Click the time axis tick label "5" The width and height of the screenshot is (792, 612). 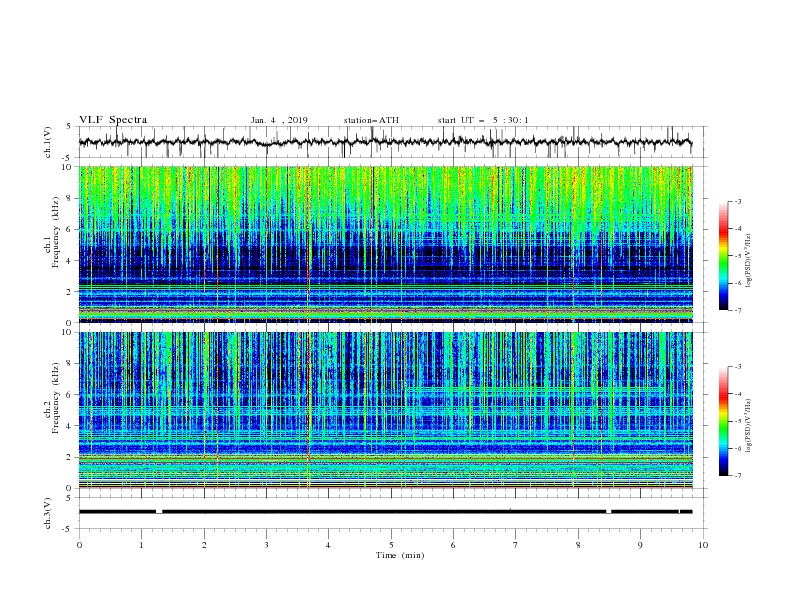click(x=391, y=545)
